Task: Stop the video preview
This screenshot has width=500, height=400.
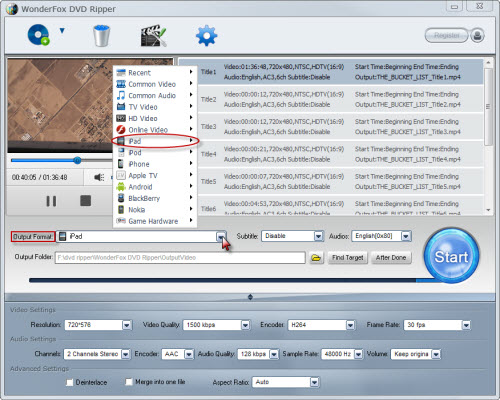Action: [x=85, y=201]
